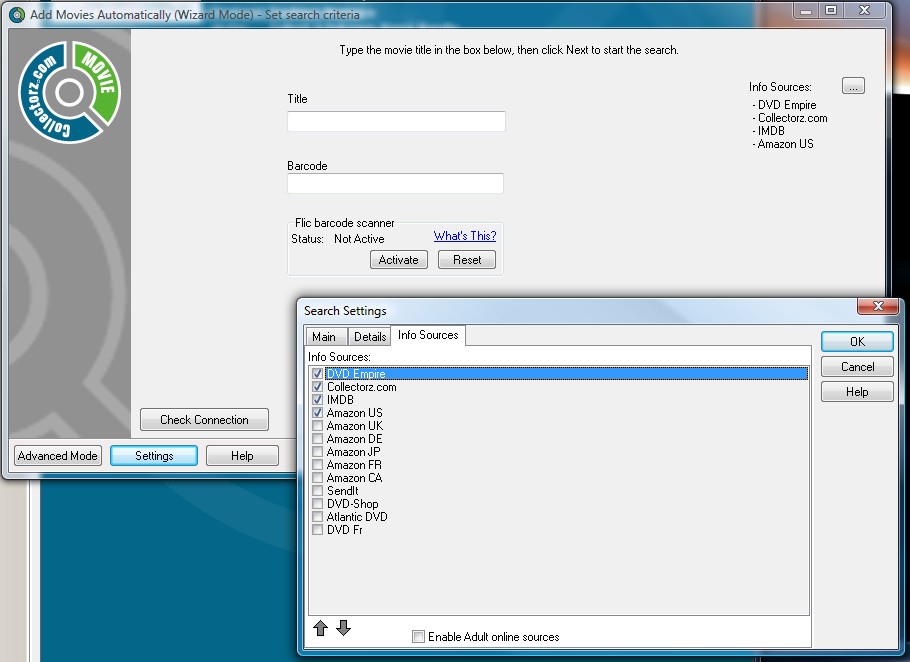Click the title bar app icon
The image size is (910, 662).
click(x=17, y=15)
